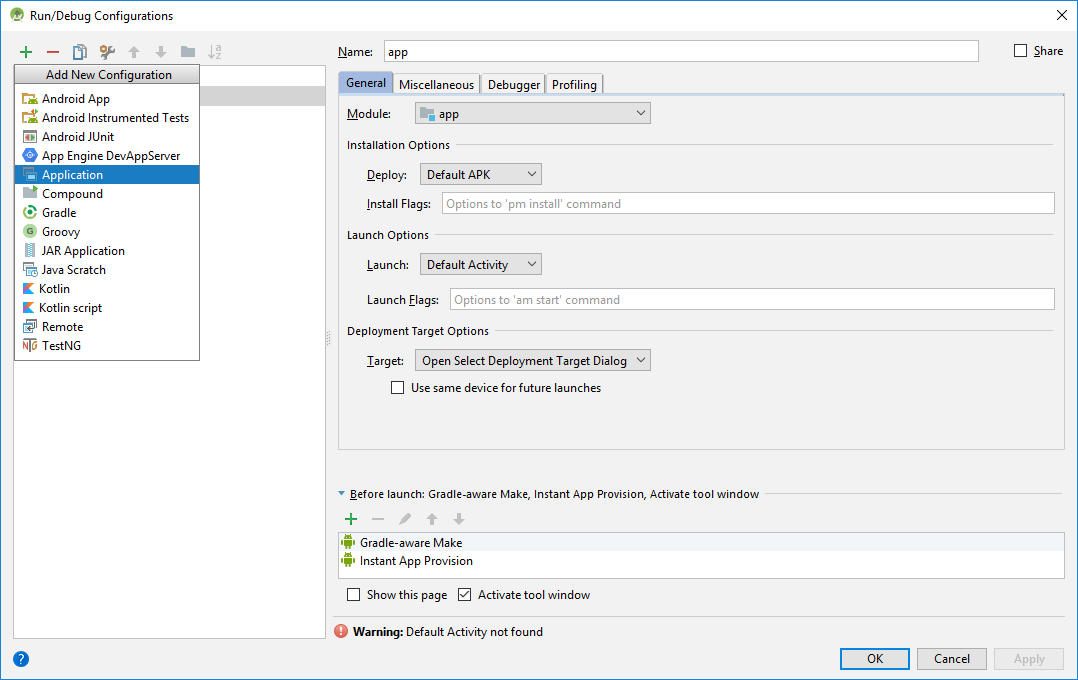The width and height of the screenshot is (1078, 680).
Task: Open the Module dropdown
Action: [533, 114]
